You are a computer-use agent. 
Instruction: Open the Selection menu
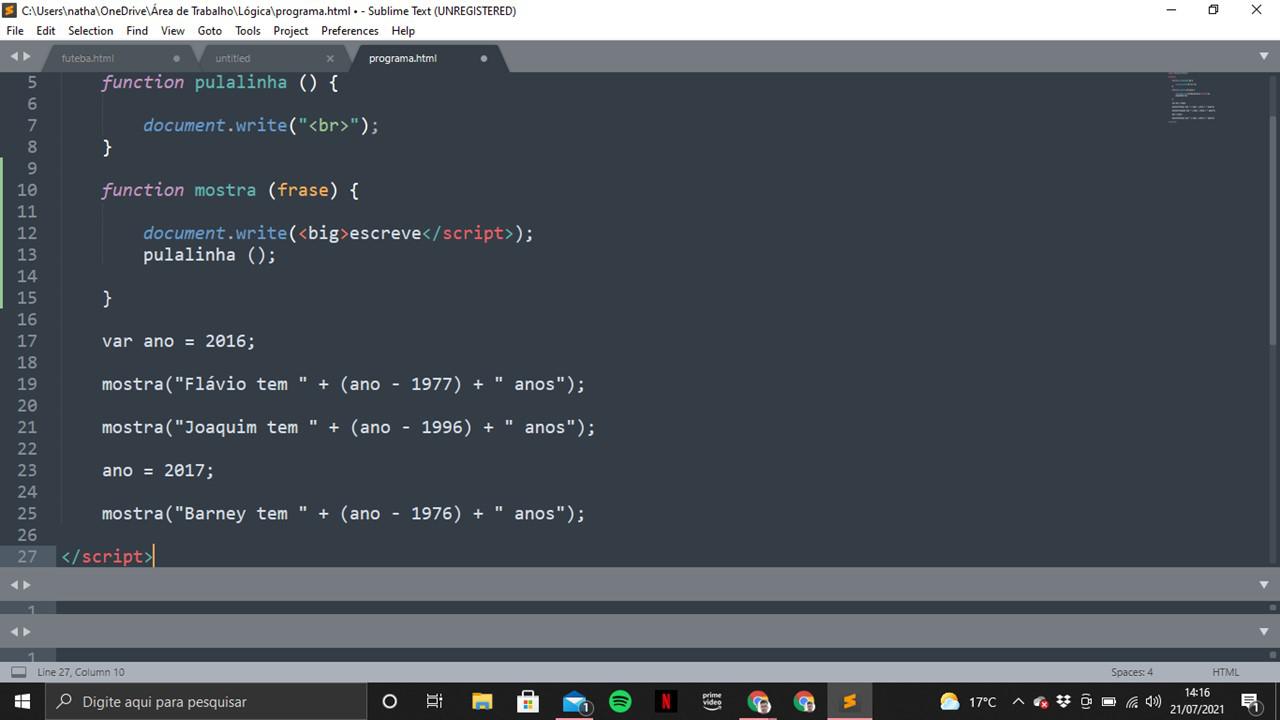[91, 31]
